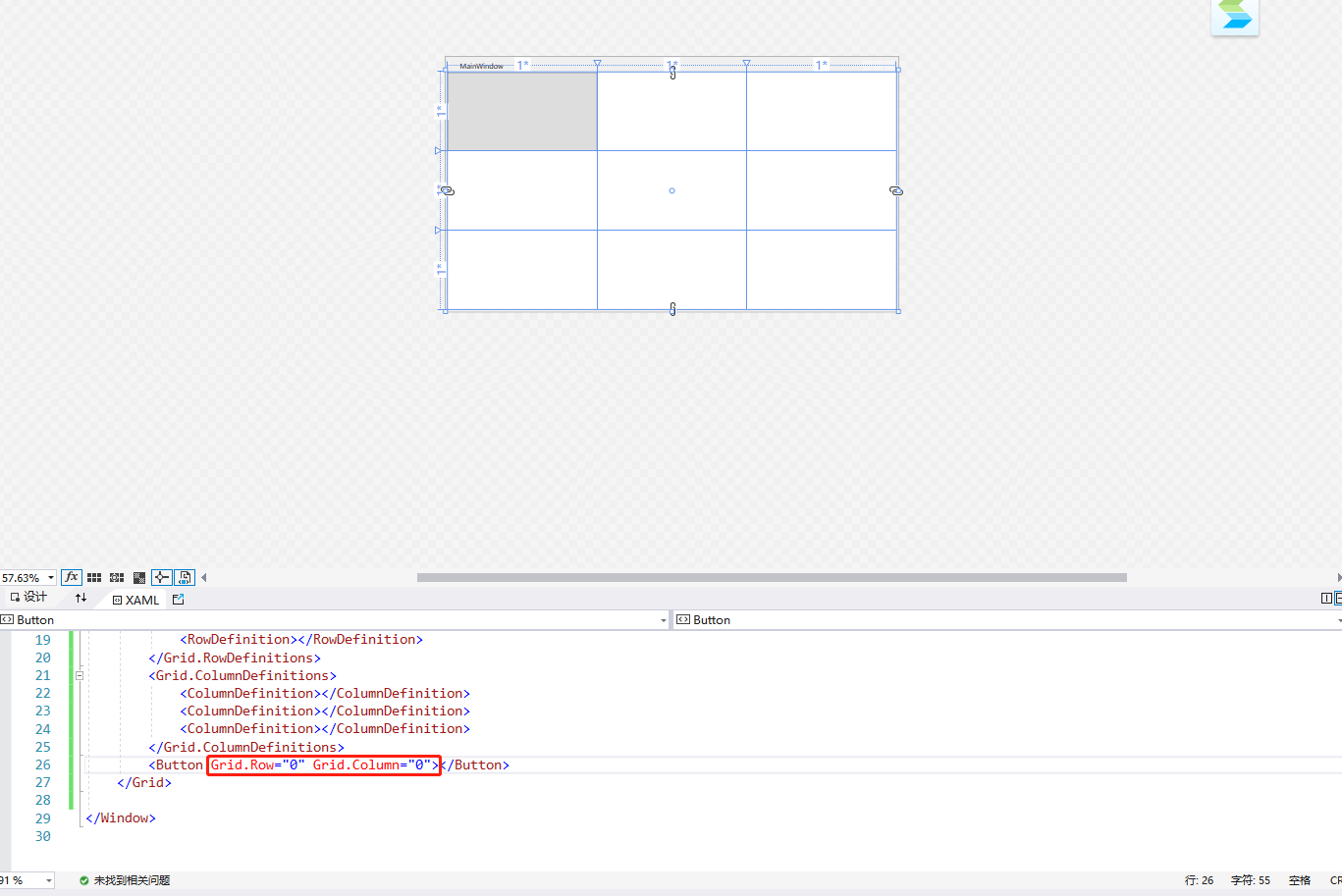The height and width of the screenshot is (896, 1342).
Task: Click the top-right resize handle of the window
Action: (898, 69)
